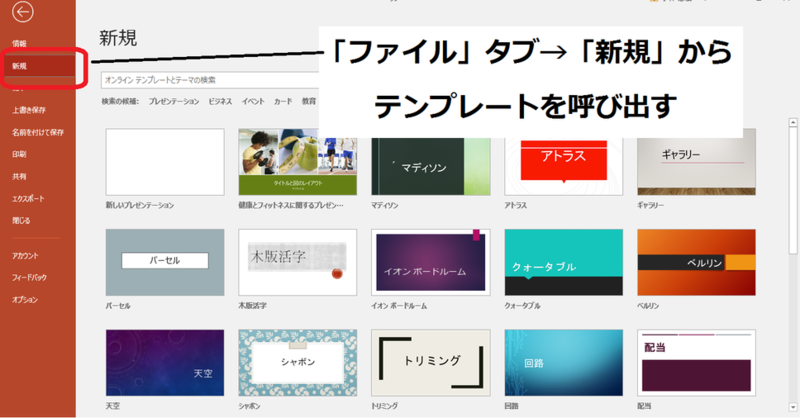Viewport: 800px width, 418px height.
Task: Select the 配当 template thumbnail
Action: pos(696,363)
